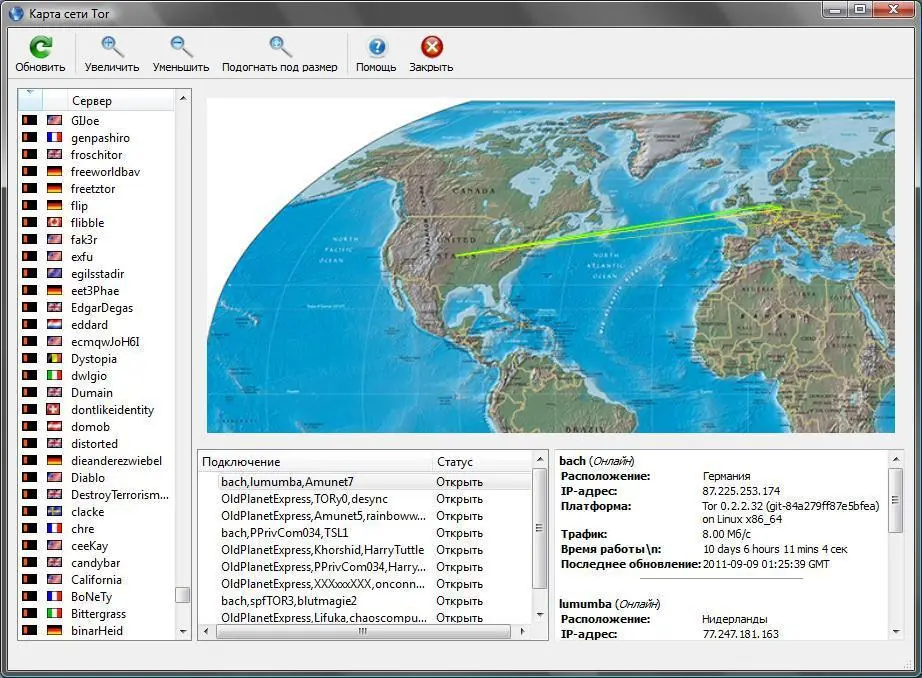
Task: Click the details panel scroll up arrow
Action: coord(896,459)
